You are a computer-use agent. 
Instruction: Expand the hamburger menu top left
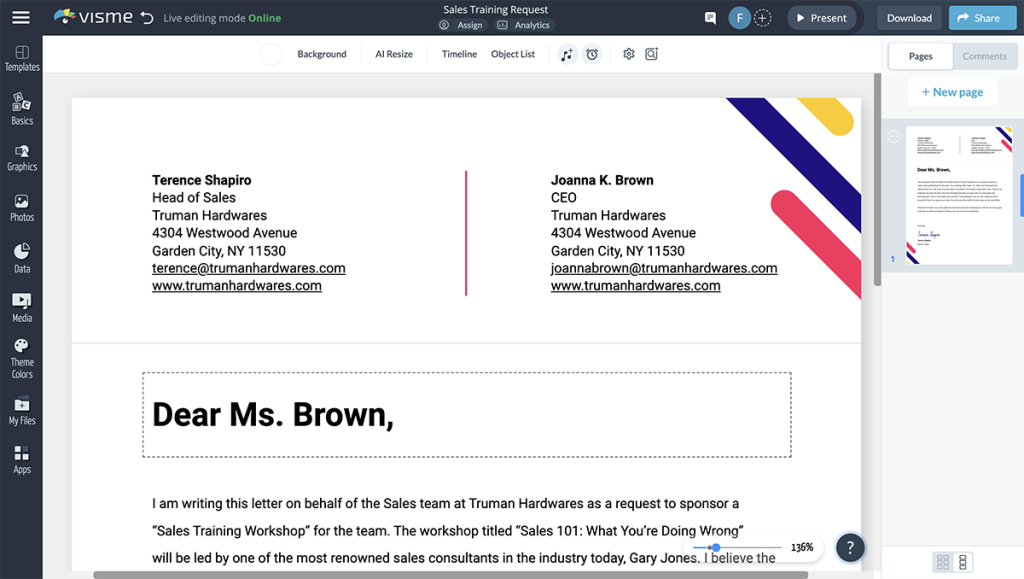pyautogui.click(x=20, y=16)
